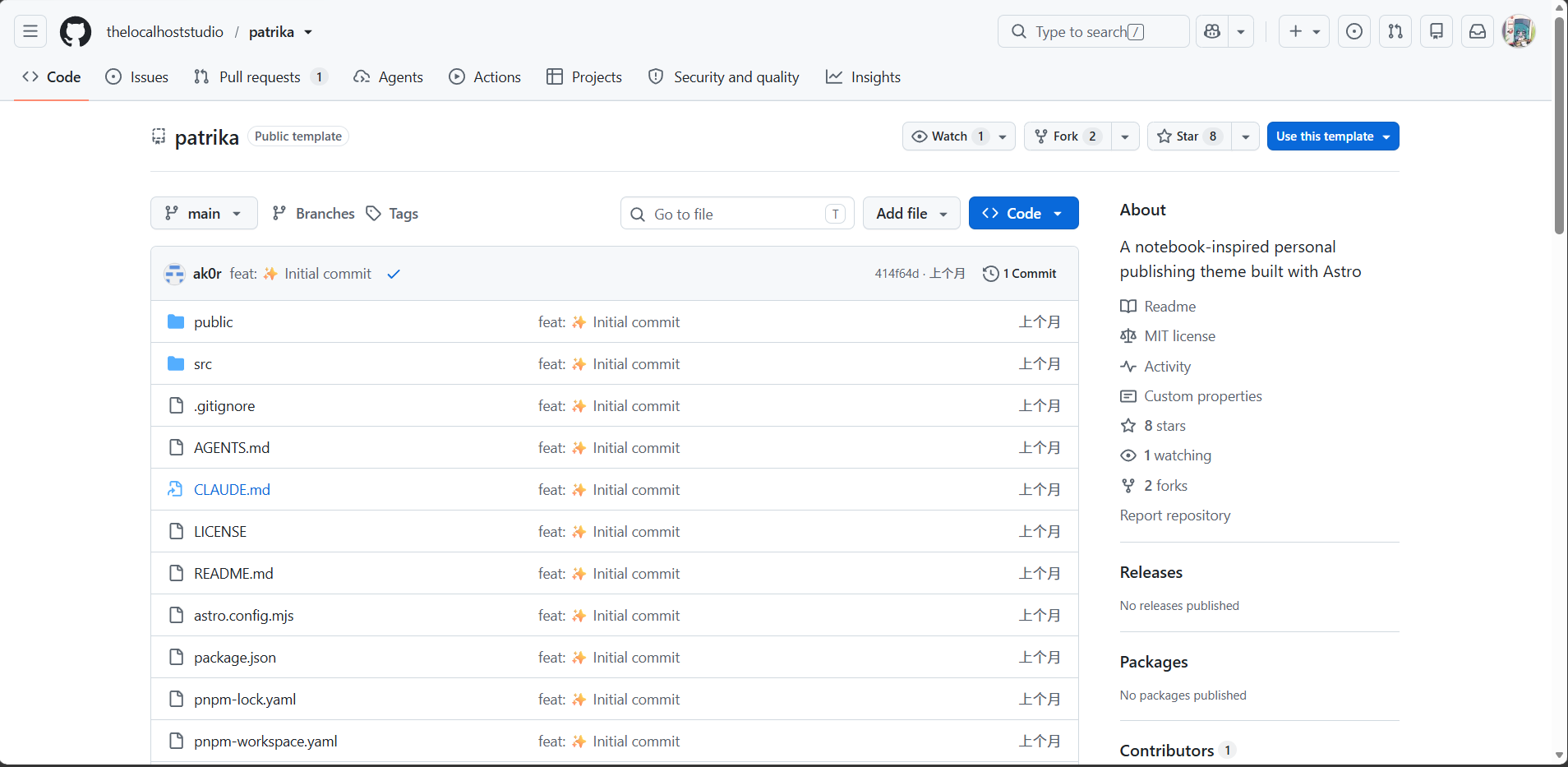Switch to the Pull requests tab
This screenshot has height=767, width=1568.
tap(260, 76)
